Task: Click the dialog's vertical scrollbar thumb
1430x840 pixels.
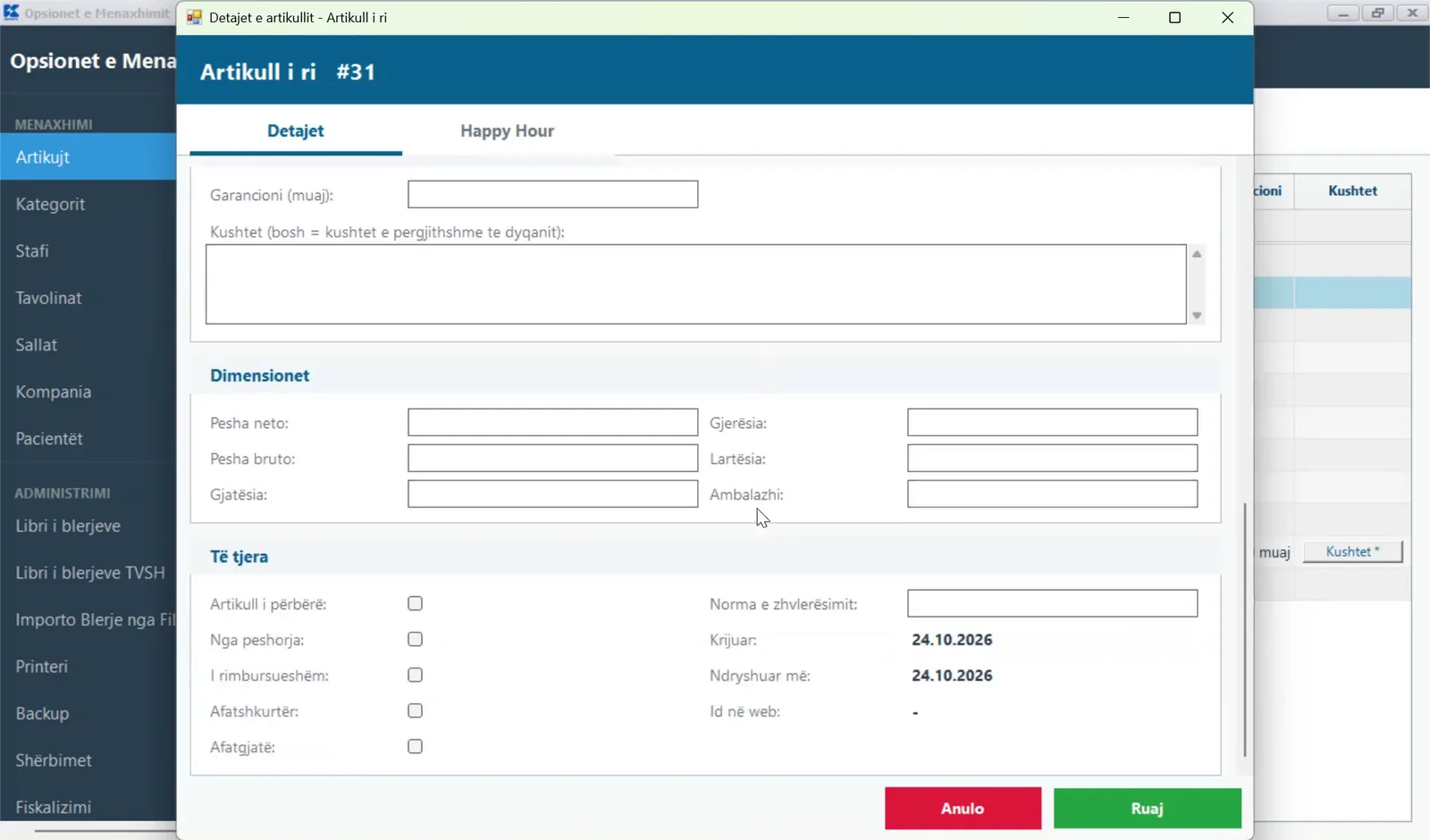Action: [x=1244, y=630]
